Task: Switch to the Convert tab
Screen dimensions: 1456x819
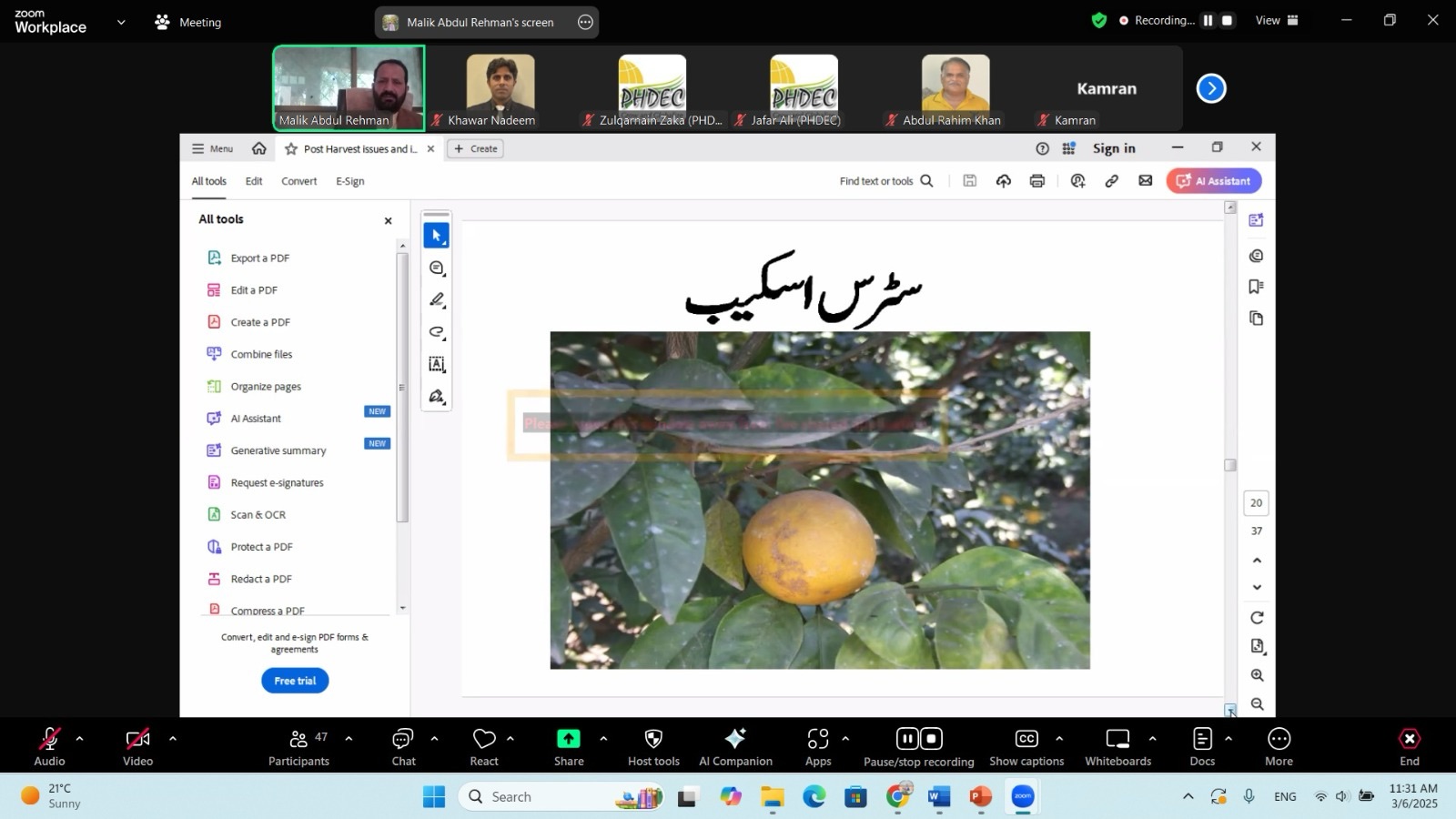Action: (x=298, y=181)
